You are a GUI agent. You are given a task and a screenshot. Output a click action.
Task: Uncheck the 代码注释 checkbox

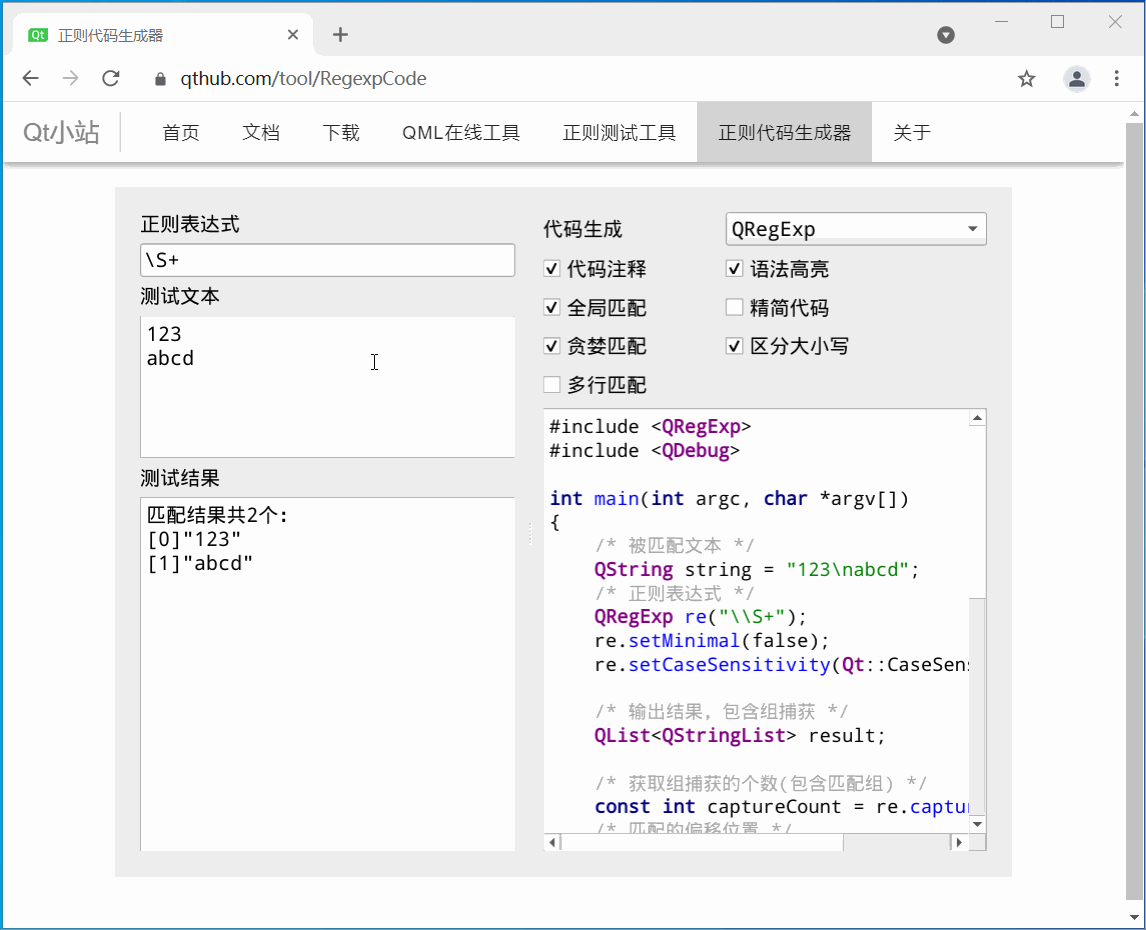[552, 269]
